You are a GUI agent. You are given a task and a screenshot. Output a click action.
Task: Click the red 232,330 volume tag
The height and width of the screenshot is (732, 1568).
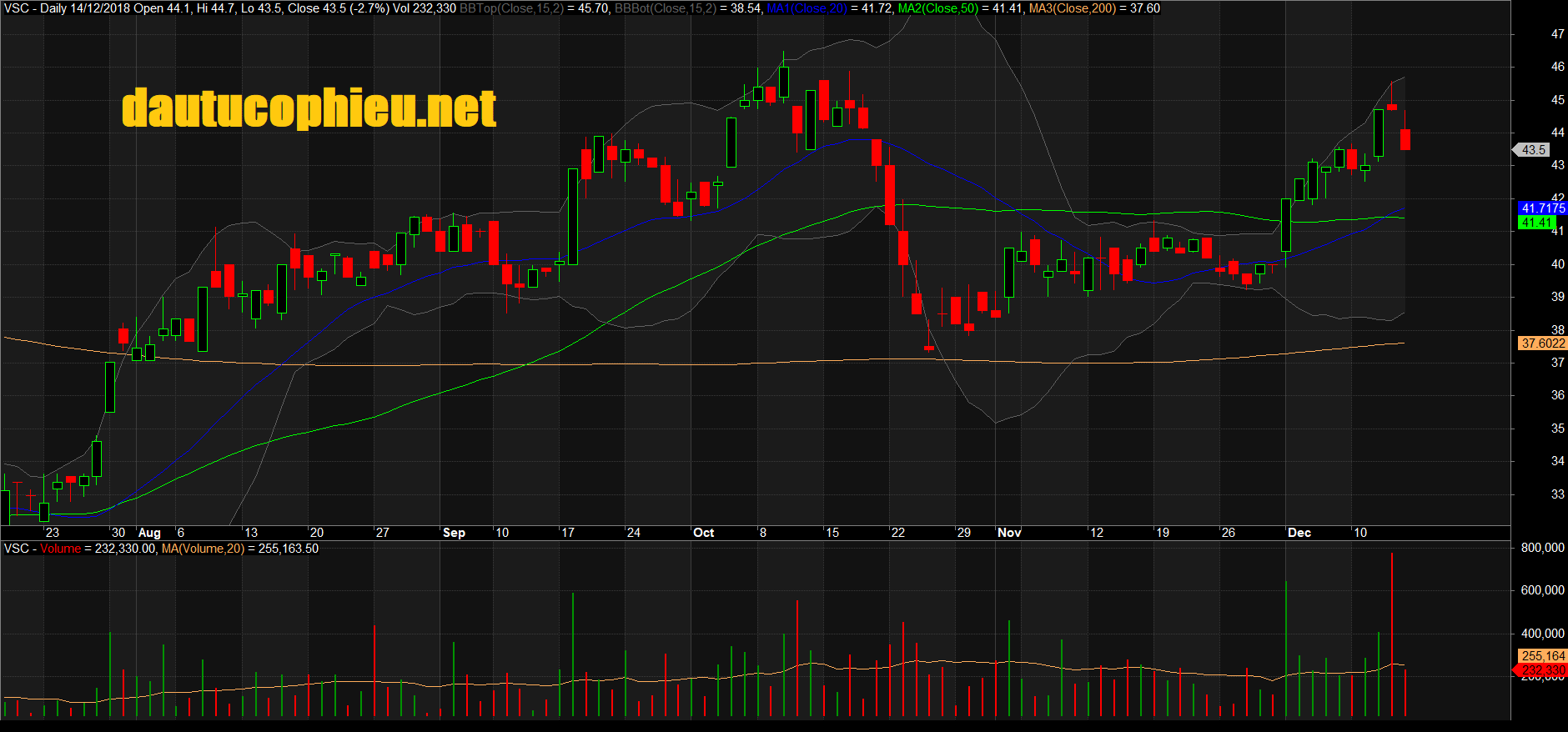1541,670
